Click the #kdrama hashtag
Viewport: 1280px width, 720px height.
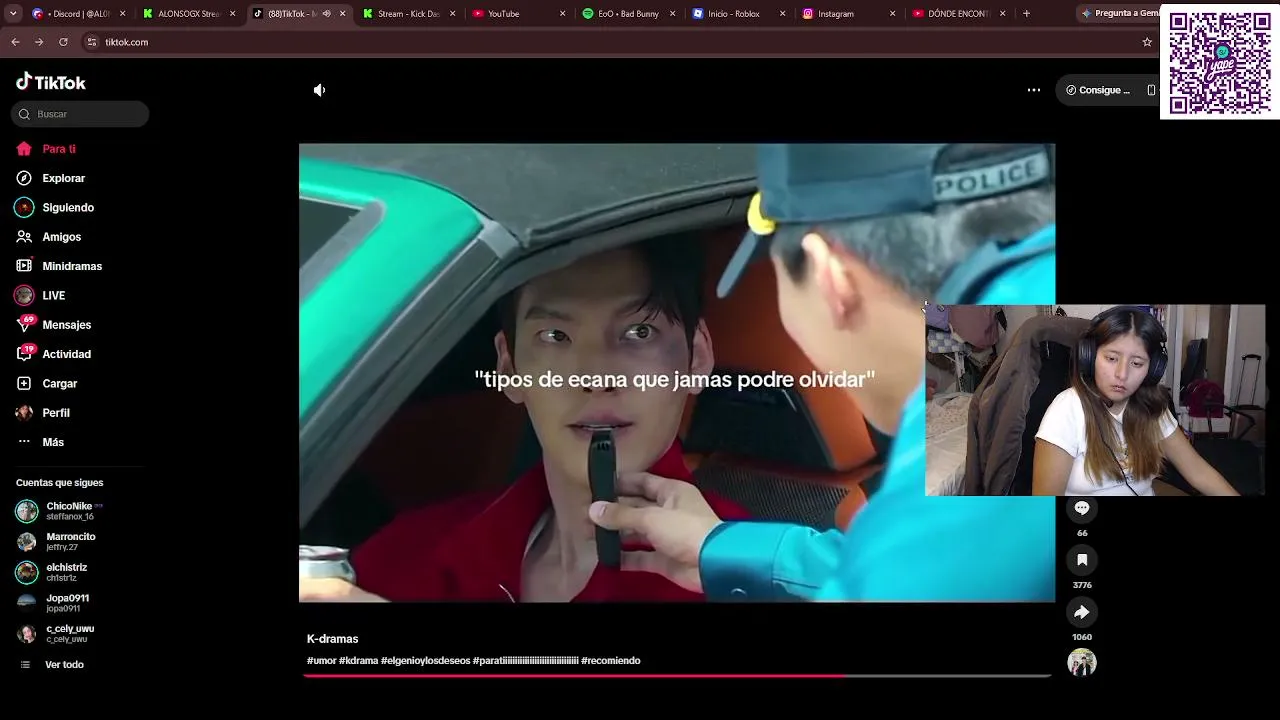pos(358,661)
